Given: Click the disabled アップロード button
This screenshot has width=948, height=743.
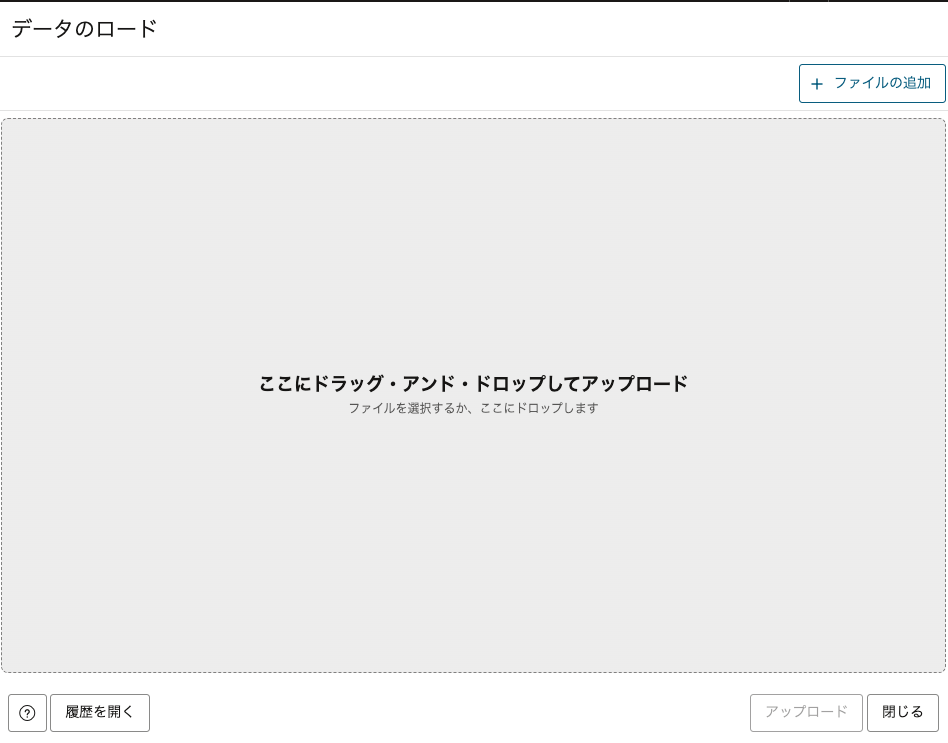Looking at the screenshot, I should tap(806, 712).
